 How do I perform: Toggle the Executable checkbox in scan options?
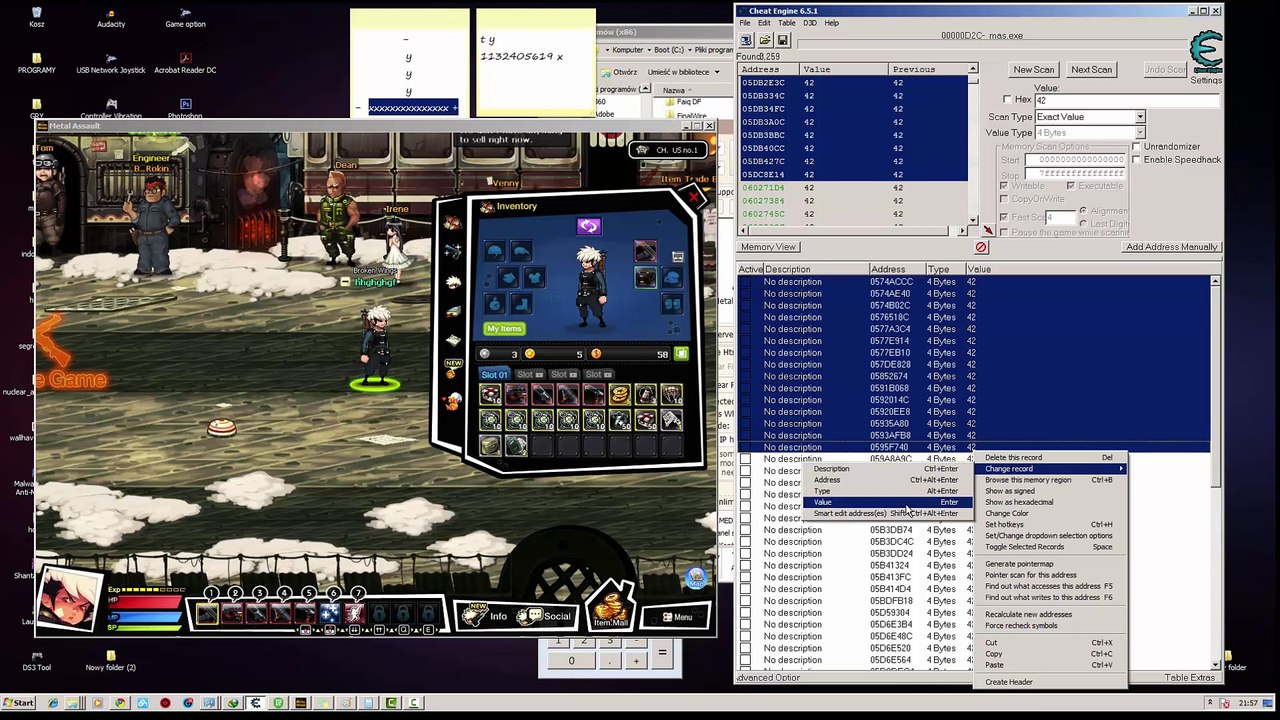coord(1071,186)
